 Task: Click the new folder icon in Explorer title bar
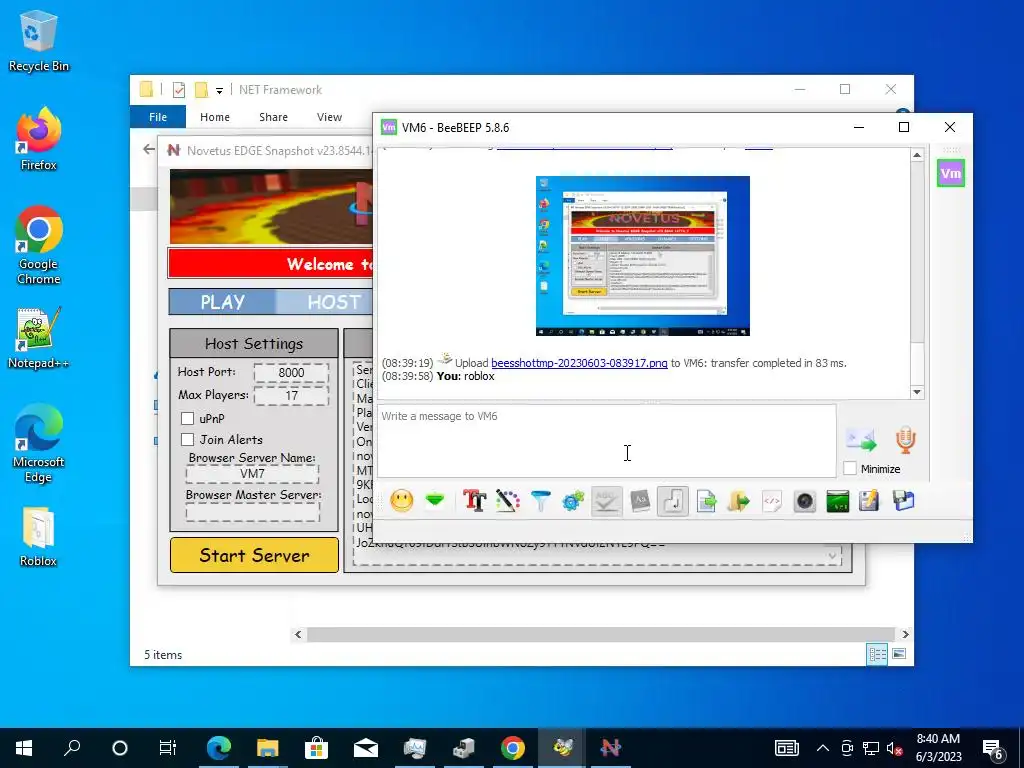201,90
